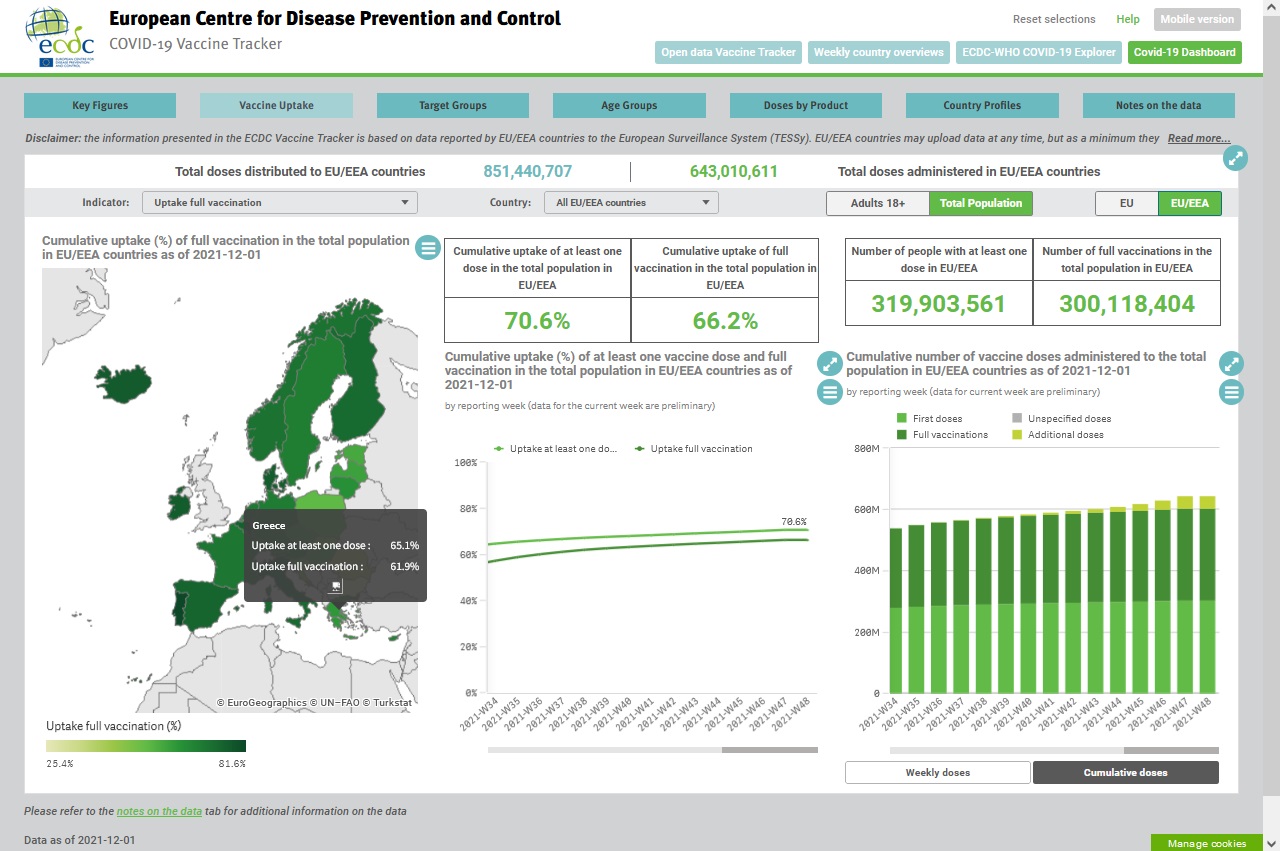Open the map chart hamburger menu
Image resolution: width=1280 pixels, height=851 pixels.
tap(428, 248)
